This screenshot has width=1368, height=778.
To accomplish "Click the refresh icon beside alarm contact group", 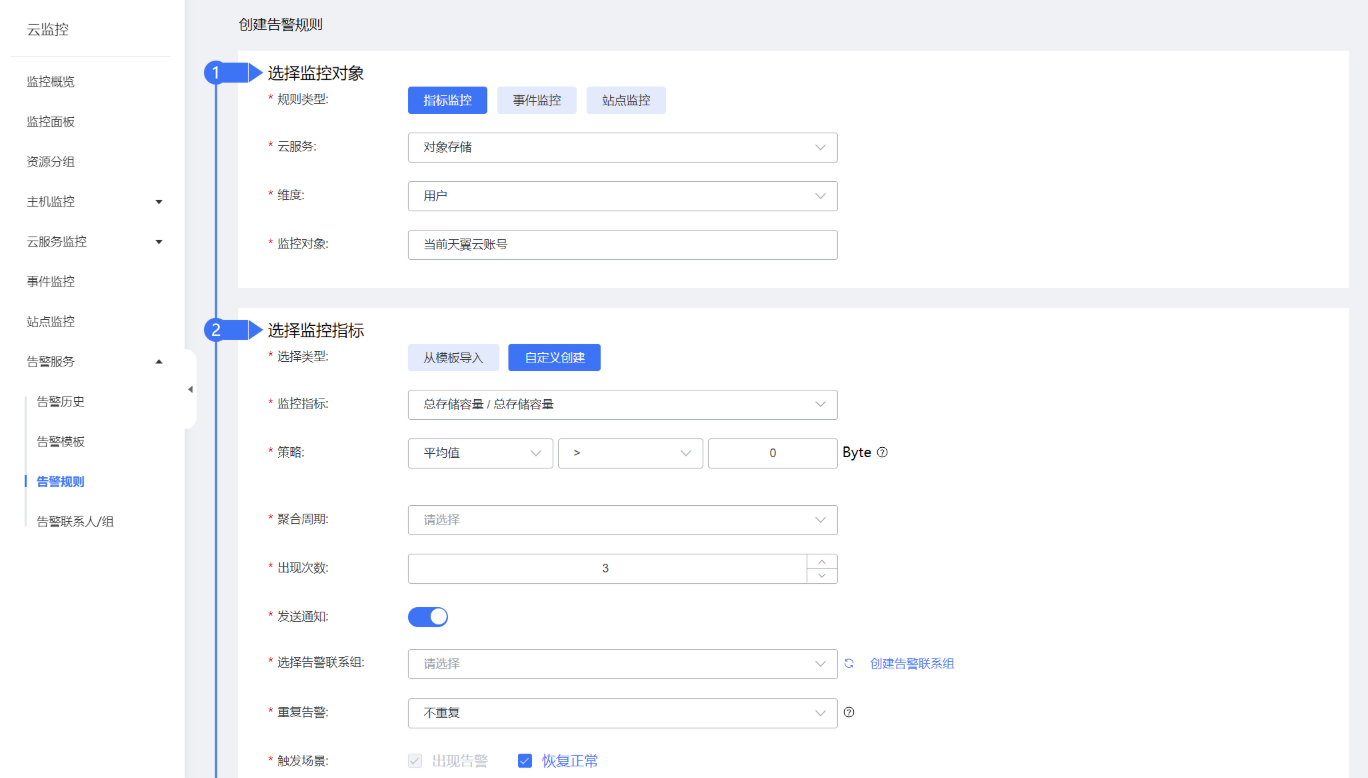I will point(849,663).
